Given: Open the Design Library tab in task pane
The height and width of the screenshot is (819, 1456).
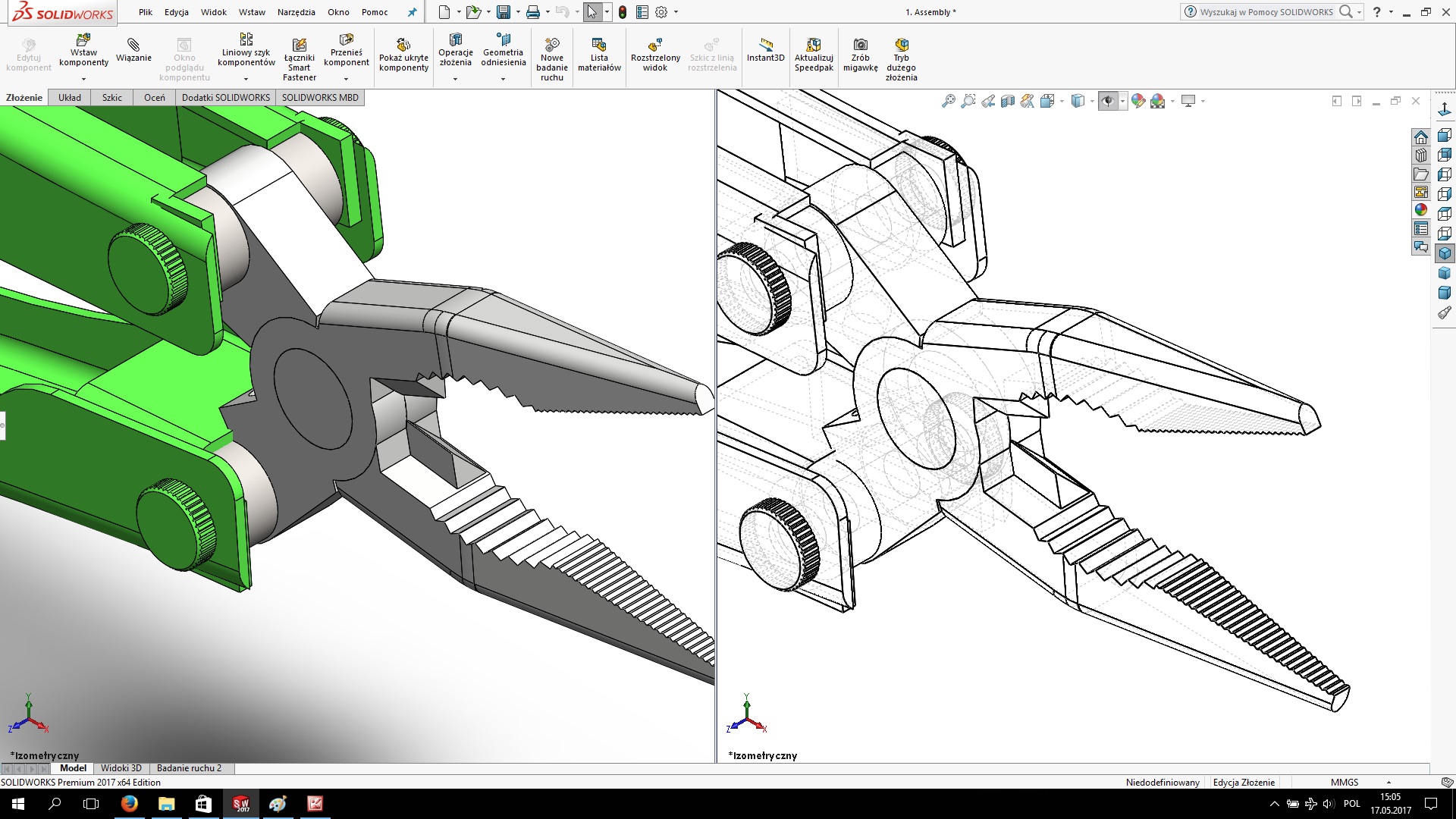Looking at the screenshot, I should [x=1420, y=156].
